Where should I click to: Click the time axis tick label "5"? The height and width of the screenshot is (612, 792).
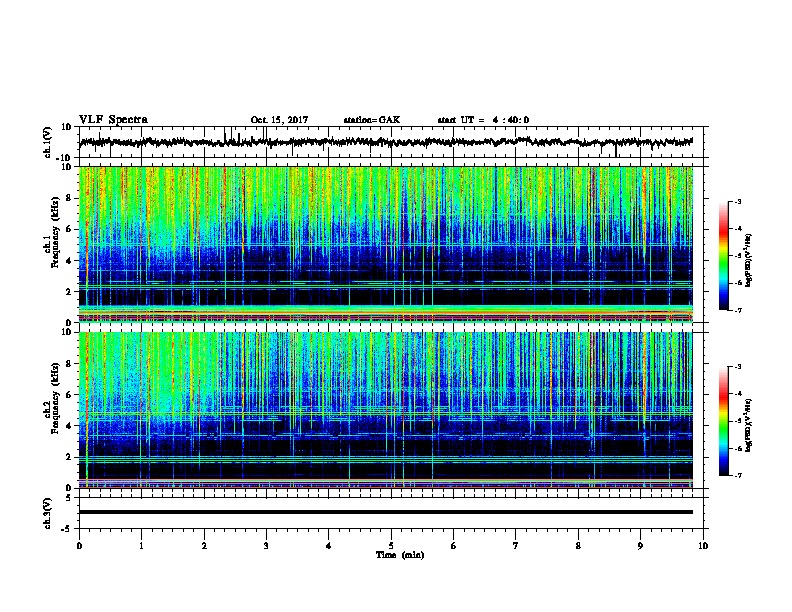pos(391,546)
